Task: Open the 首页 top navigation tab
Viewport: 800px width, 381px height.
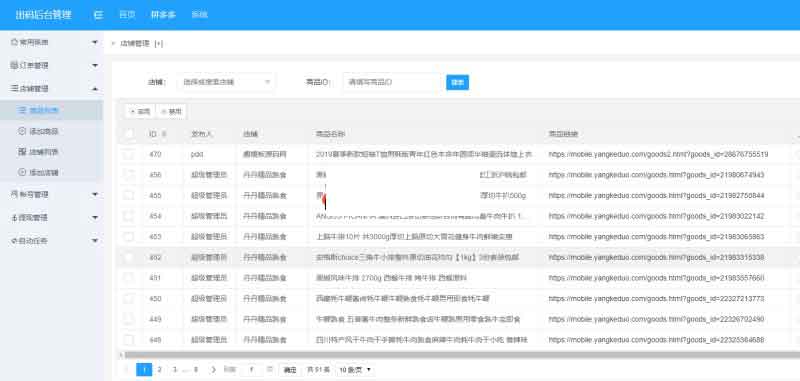Action: tap(127, 15)
